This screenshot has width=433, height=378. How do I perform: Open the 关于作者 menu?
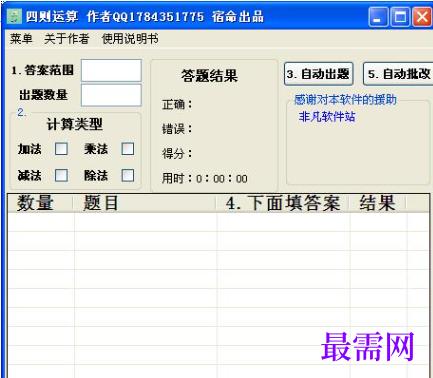[x=67, y=39]
